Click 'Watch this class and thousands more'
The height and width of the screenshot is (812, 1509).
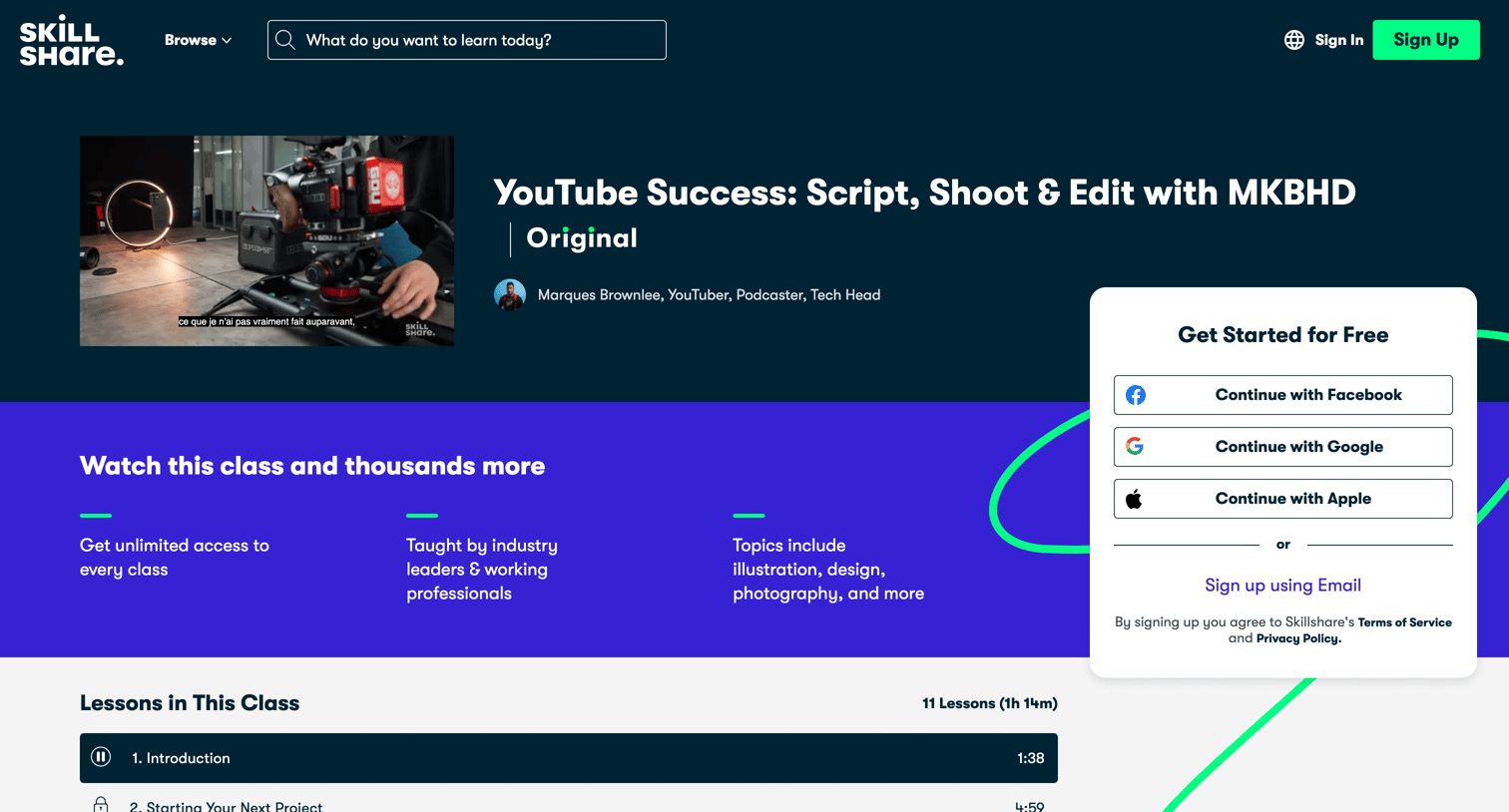point(312,466)
